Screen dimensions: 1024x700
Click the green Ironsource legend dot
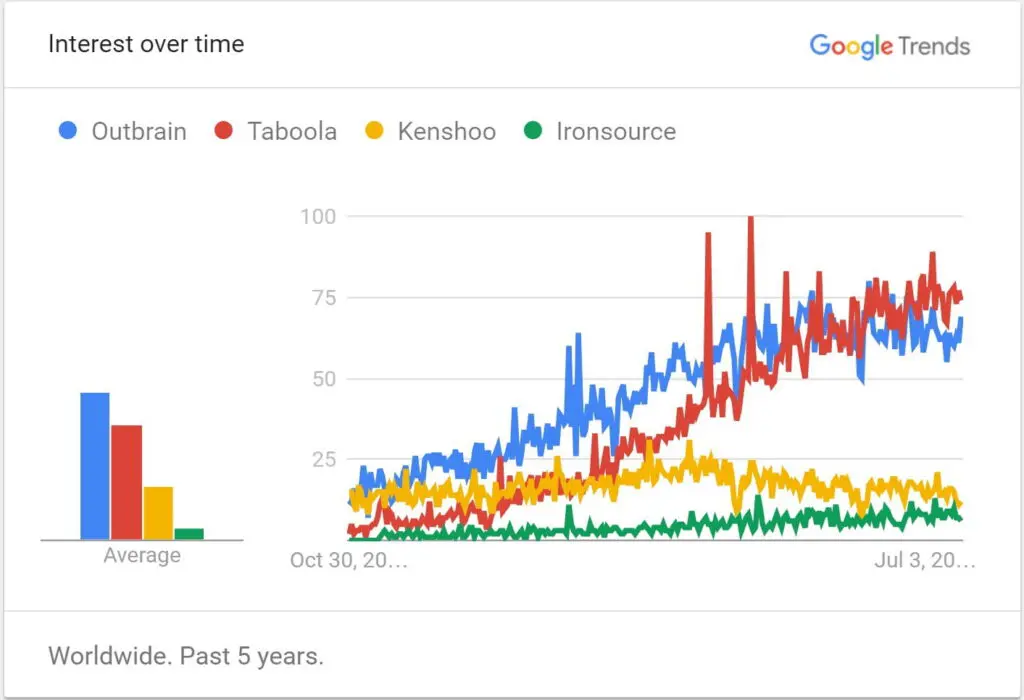533,131
